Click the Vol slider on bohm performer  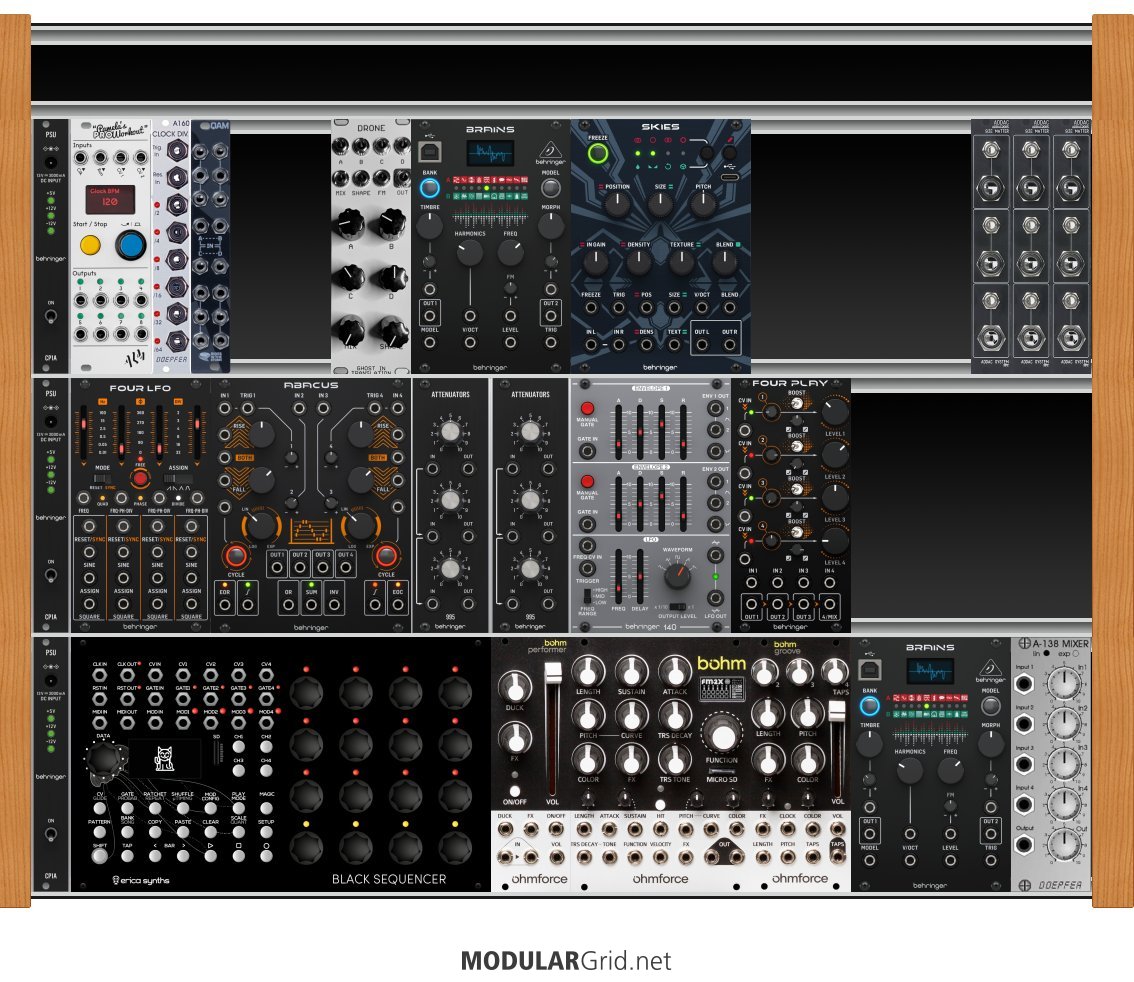(x=553, y=727)
